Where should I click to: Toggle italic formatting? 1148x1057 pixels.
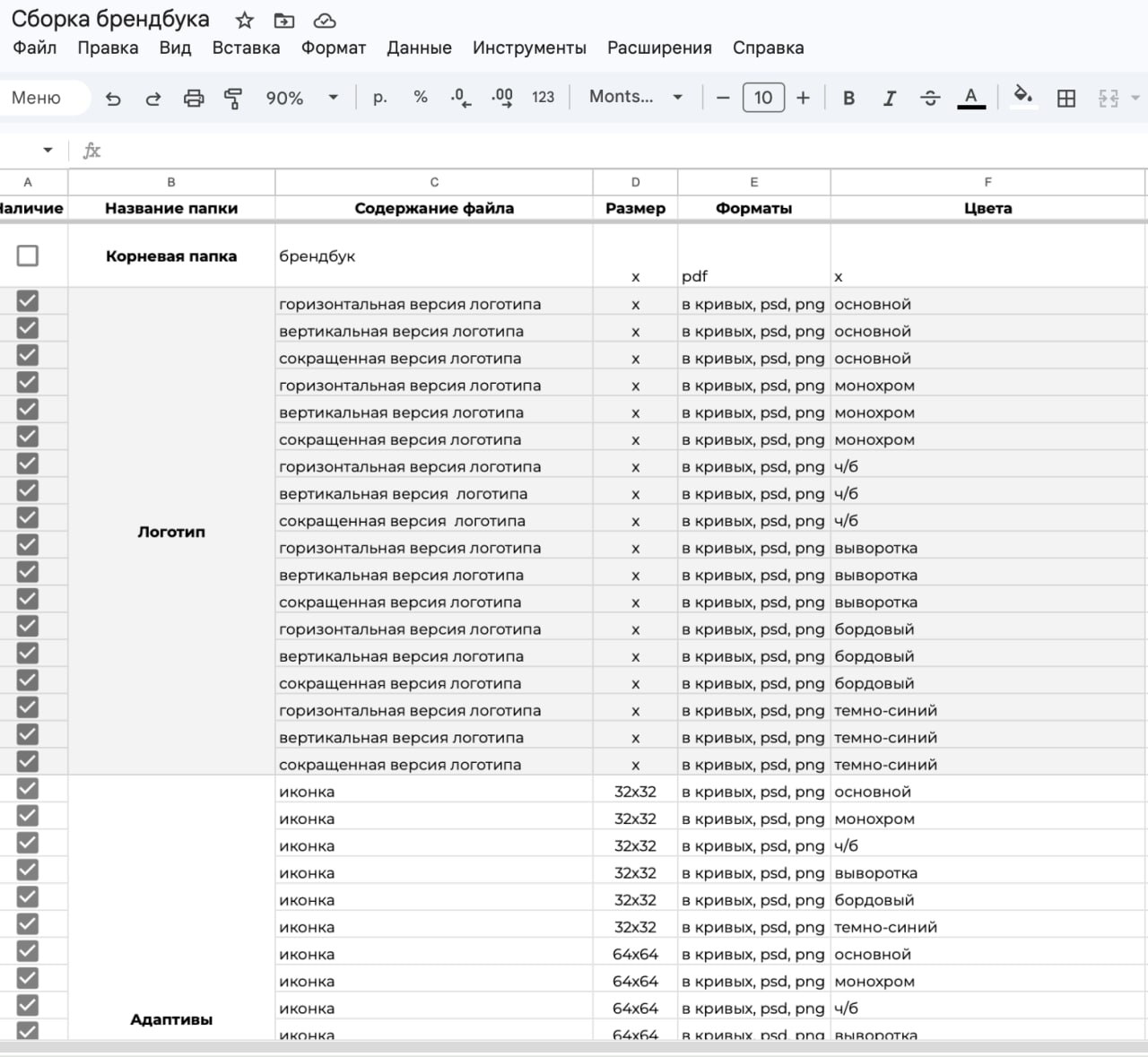click(889, 98)
